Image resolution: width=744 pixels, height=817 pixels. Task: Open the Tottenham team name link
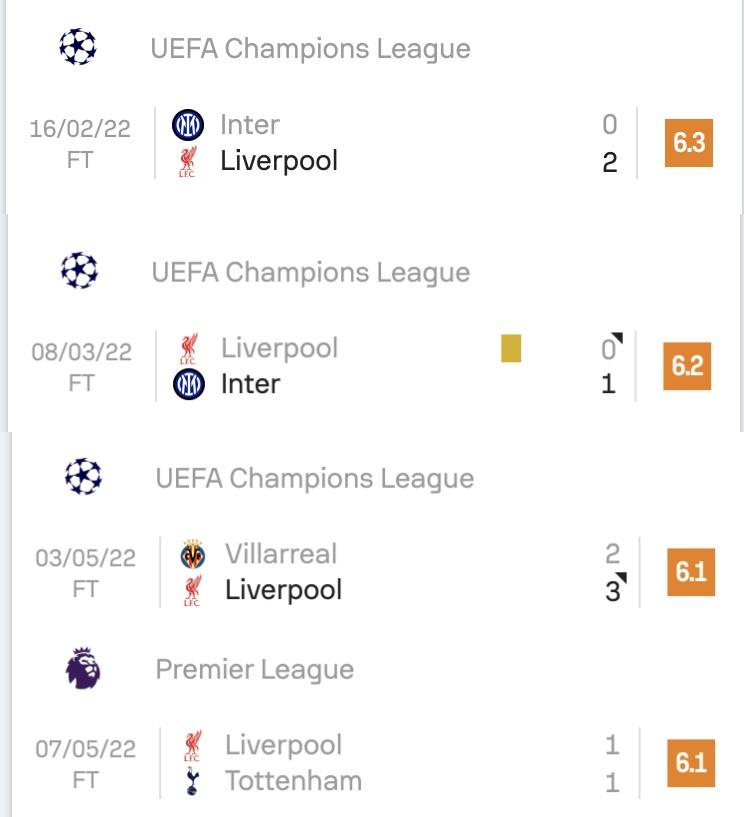pos(293,781)
